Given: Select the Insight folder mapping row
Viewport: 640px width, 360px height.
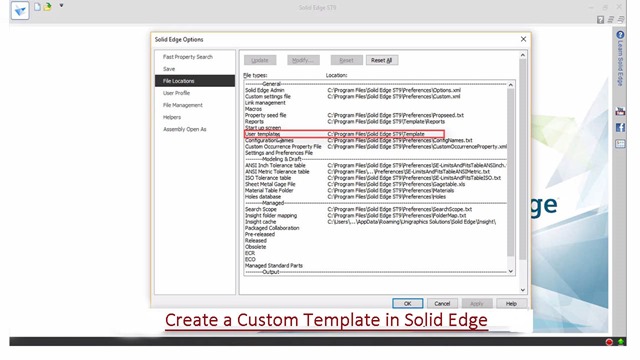Looking at the screenshot, I should pos(376,216).
